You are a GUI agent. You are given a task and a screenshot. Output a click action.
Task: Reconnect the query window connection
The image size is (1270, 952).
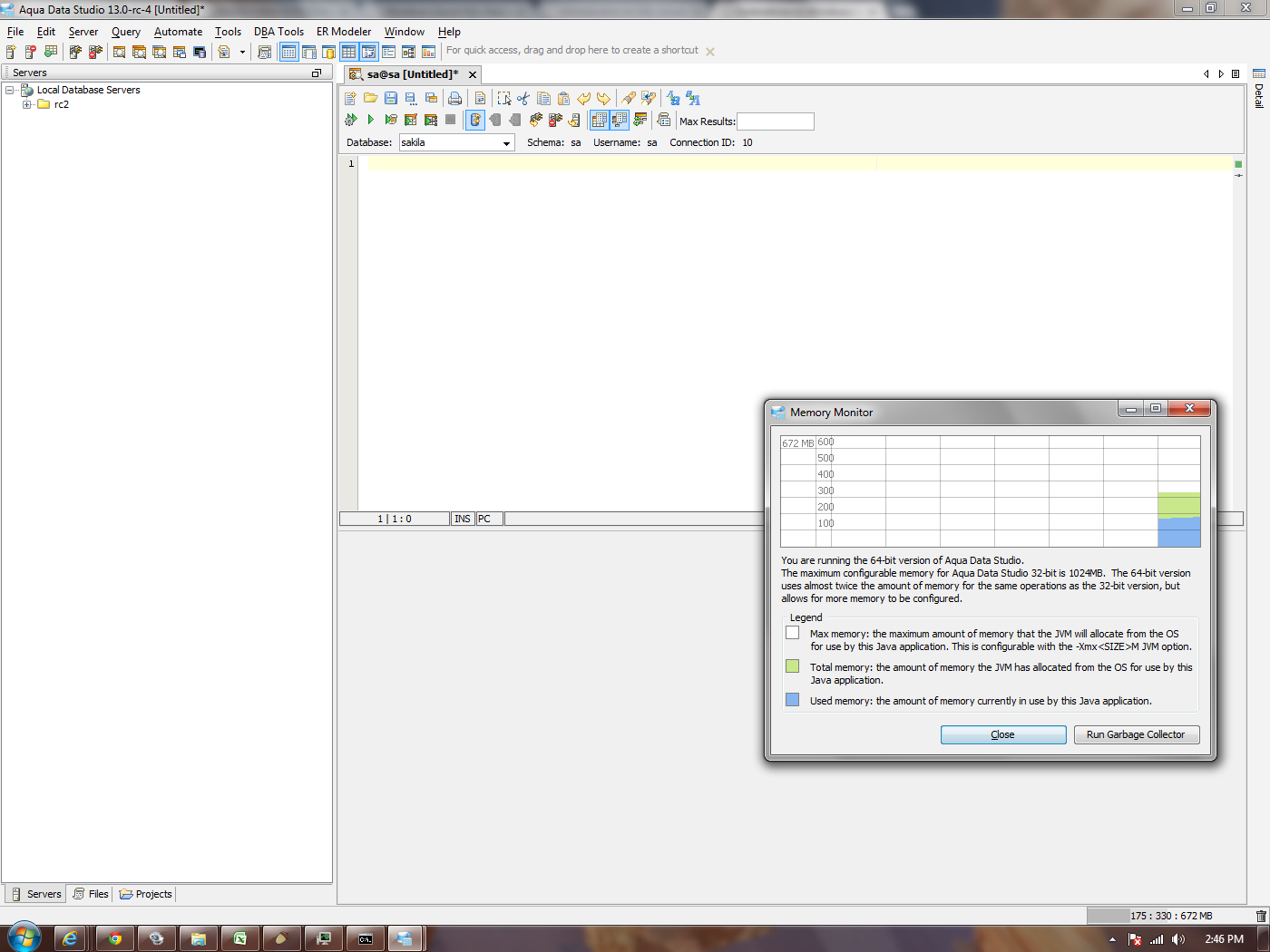536,120
